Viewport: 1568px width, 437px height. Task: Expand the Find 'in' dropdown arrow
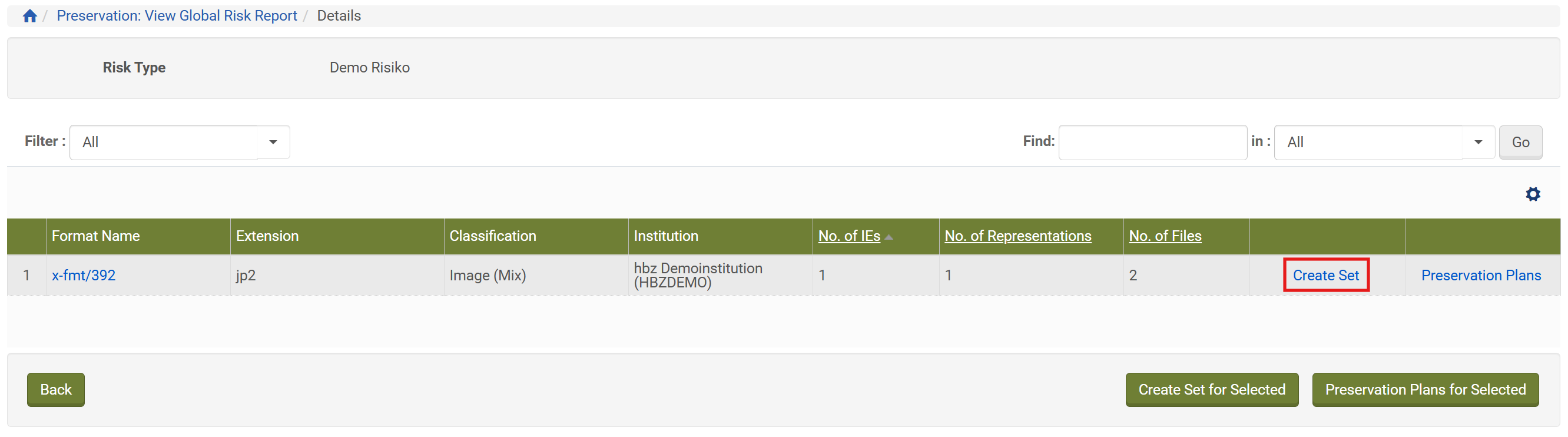tap(1477, 143)
